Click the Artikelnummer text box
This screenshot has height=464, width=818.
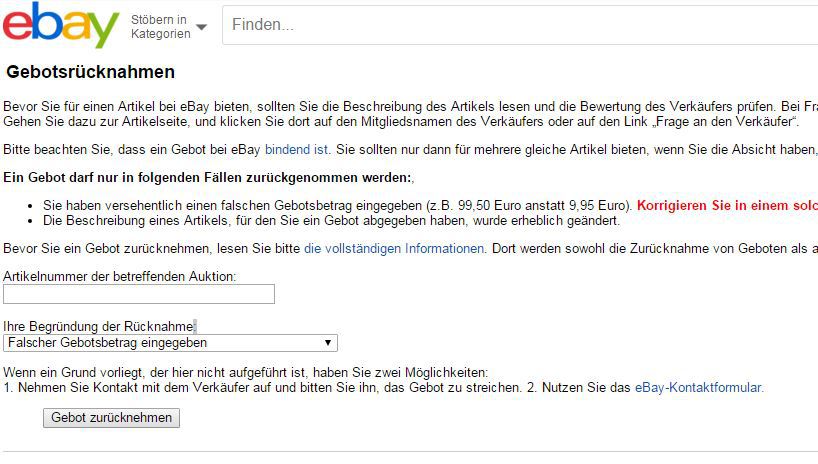139,294
